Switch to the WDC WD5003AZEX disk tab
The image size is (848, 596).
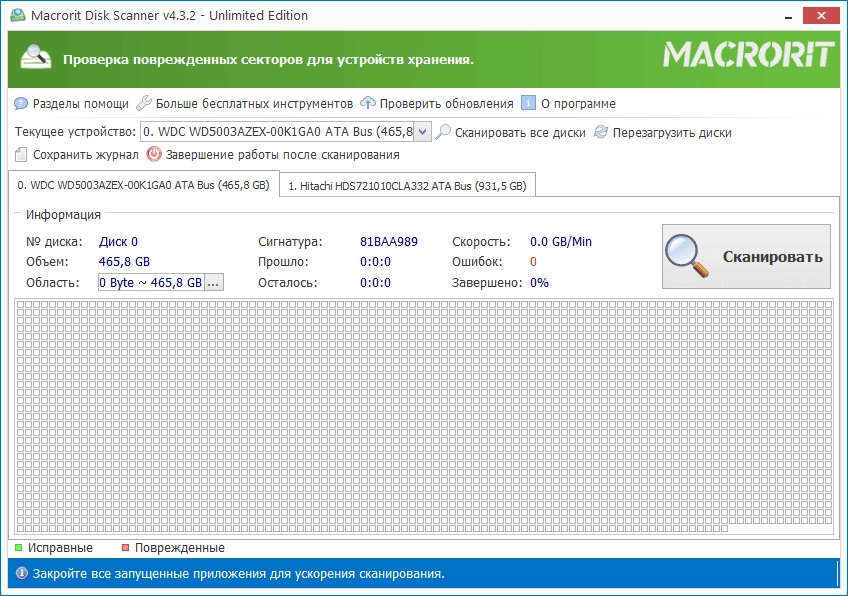tap(143, 185)
